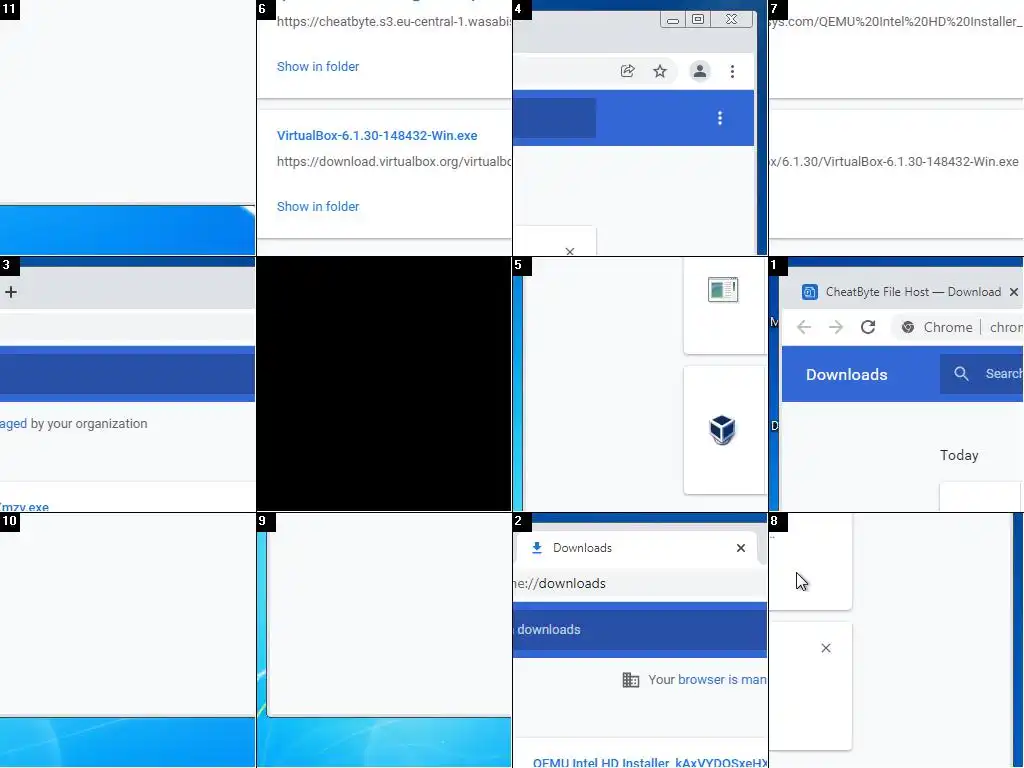Open QEMU Intel HD Installer file link
Viewport: 1024px width, 768px height.
[650, 762]
